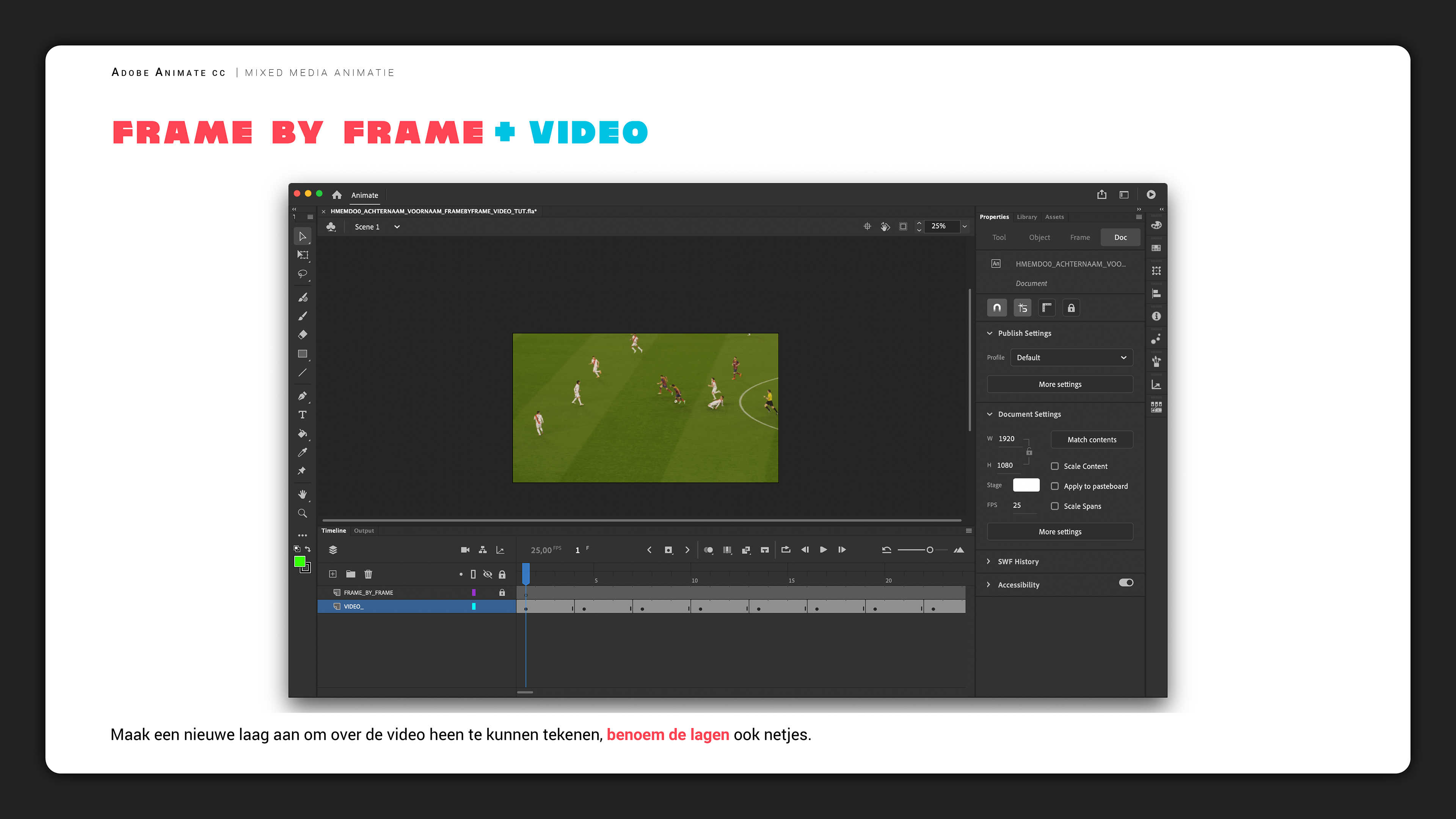
Task: Select the Eraser tool
Action: pyautogui.click(x=303, y=334)
